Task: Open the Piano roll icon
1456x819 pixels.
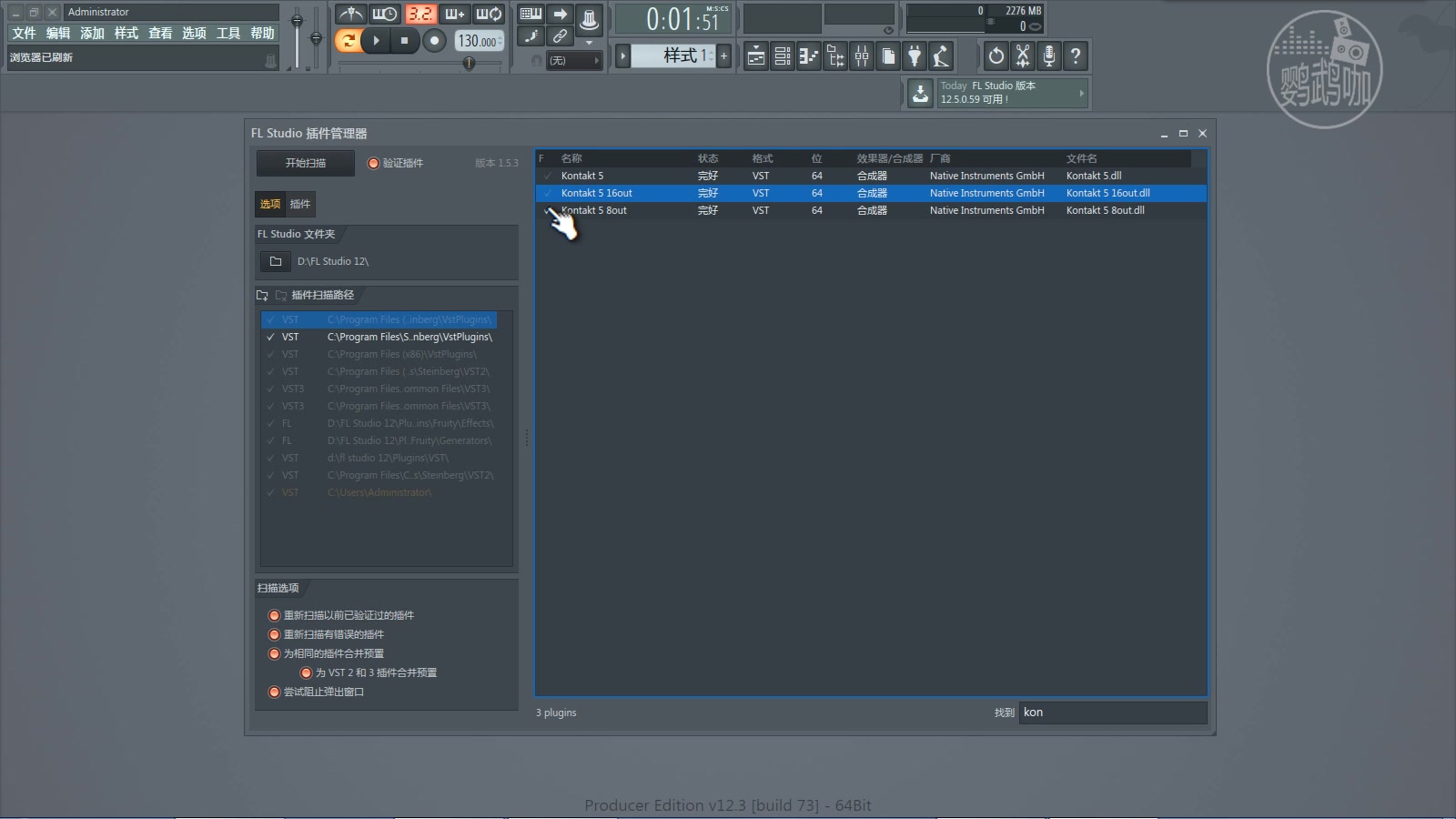Action: (806, 56)
